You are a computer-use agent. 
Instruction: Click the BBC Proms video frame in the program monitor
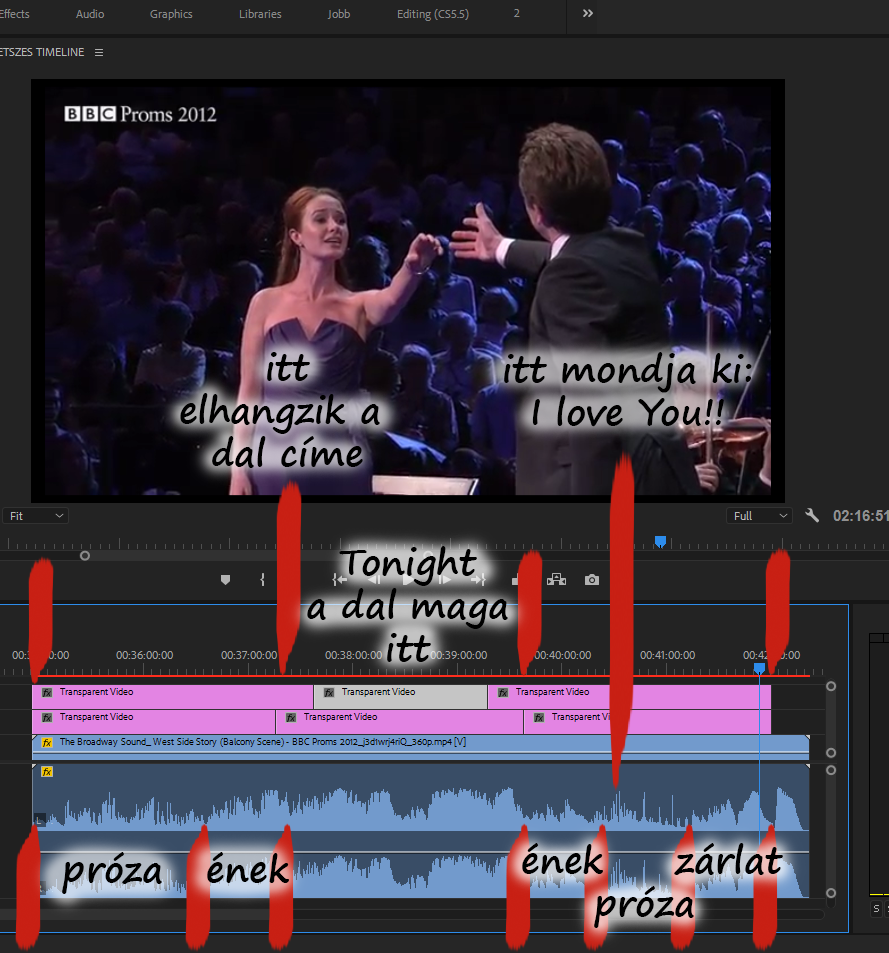point(408,291)
